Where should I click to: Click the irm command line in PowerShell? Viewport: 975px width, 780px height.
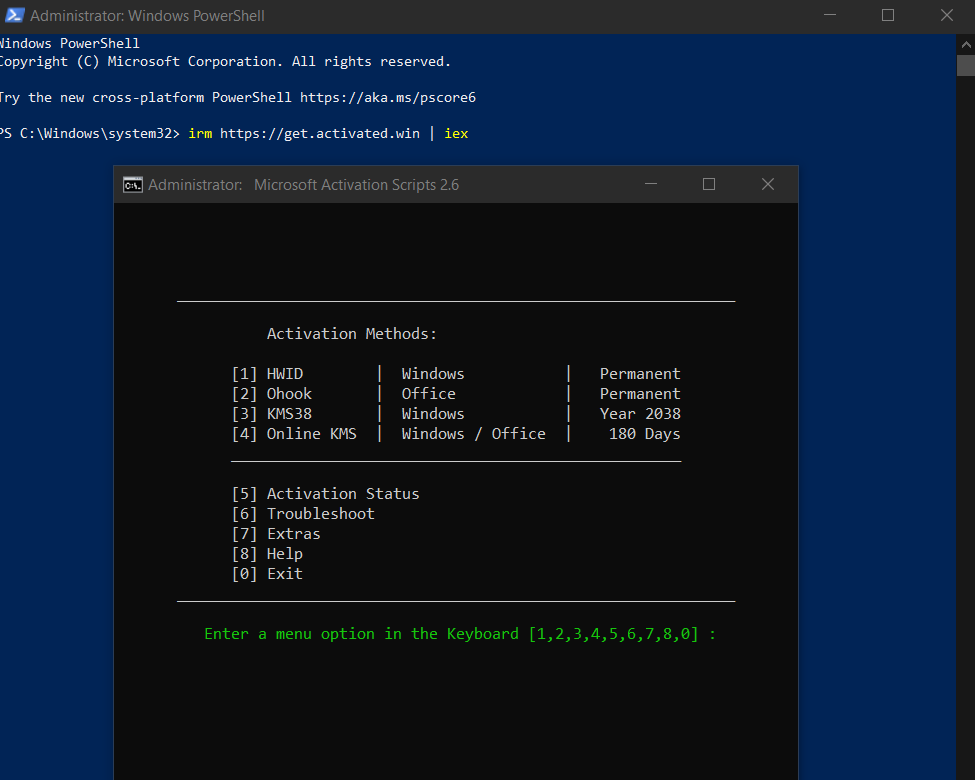[x=329, y=133]
